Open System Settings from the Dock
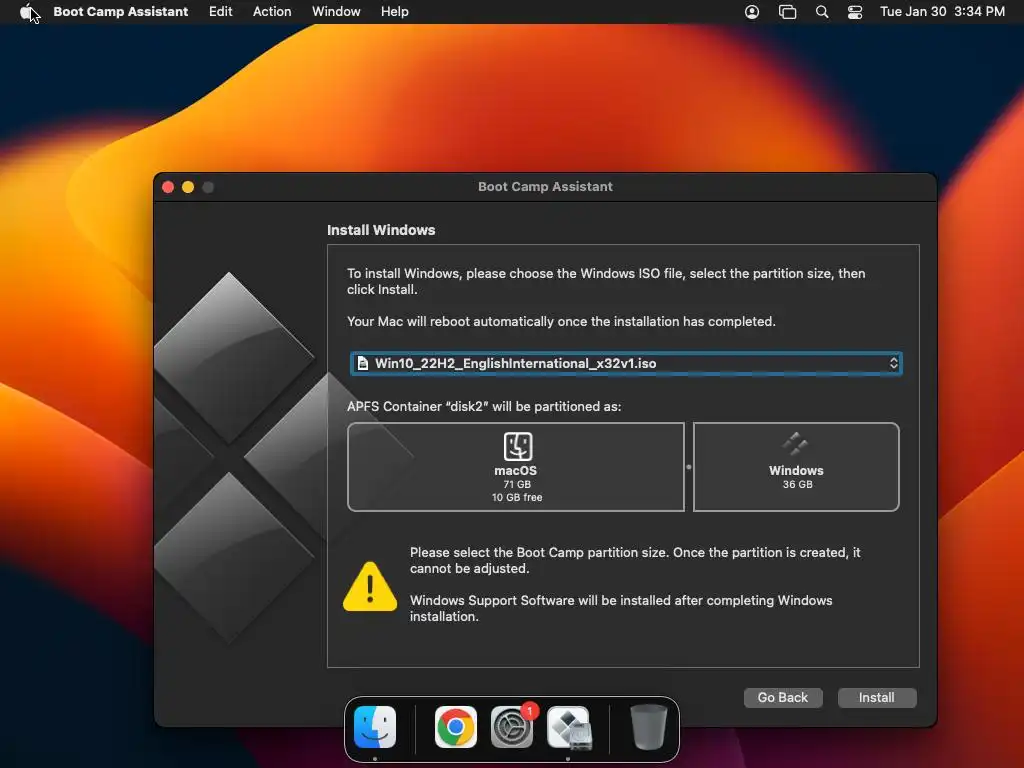Viewport: 1024px width, 768px height. click(x=512, y=727)
